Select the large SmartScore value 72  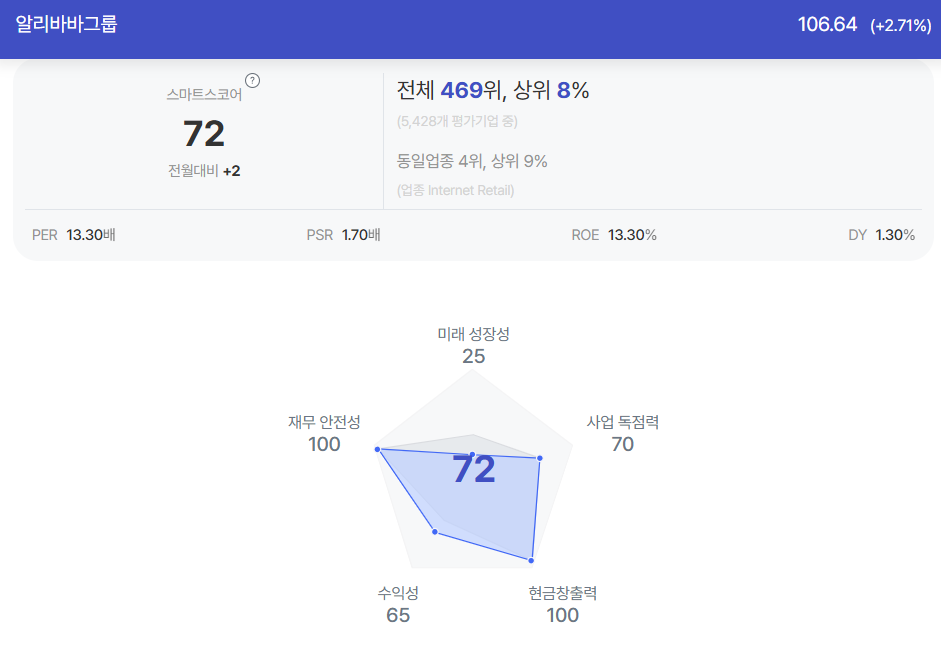(x=204, y=133)
